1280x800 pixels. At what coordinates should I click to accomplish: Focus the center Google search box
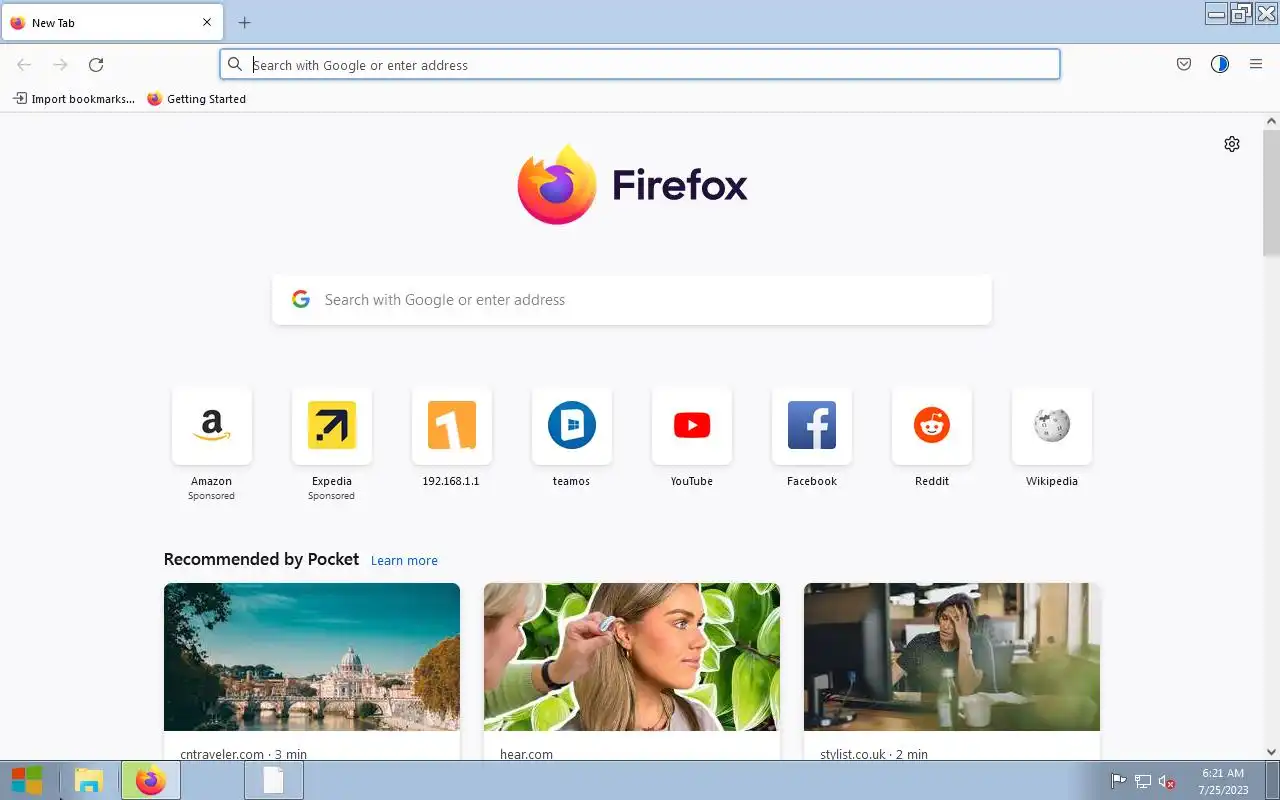point(632,300)
